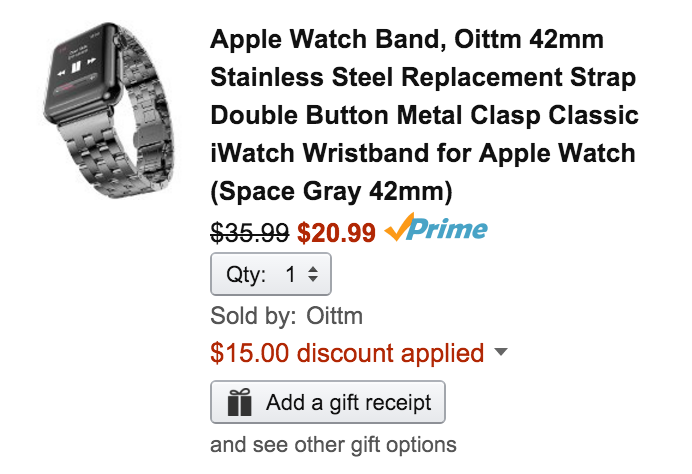
Task: Expand the discount details arrow
Action: [x=502, y=353]
